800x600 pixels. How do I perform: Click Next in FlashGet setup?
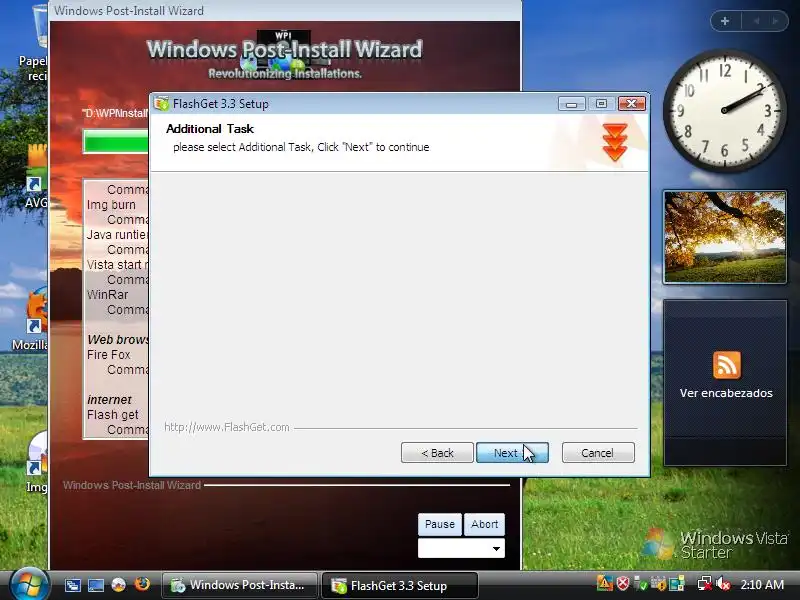coord(512,453)
